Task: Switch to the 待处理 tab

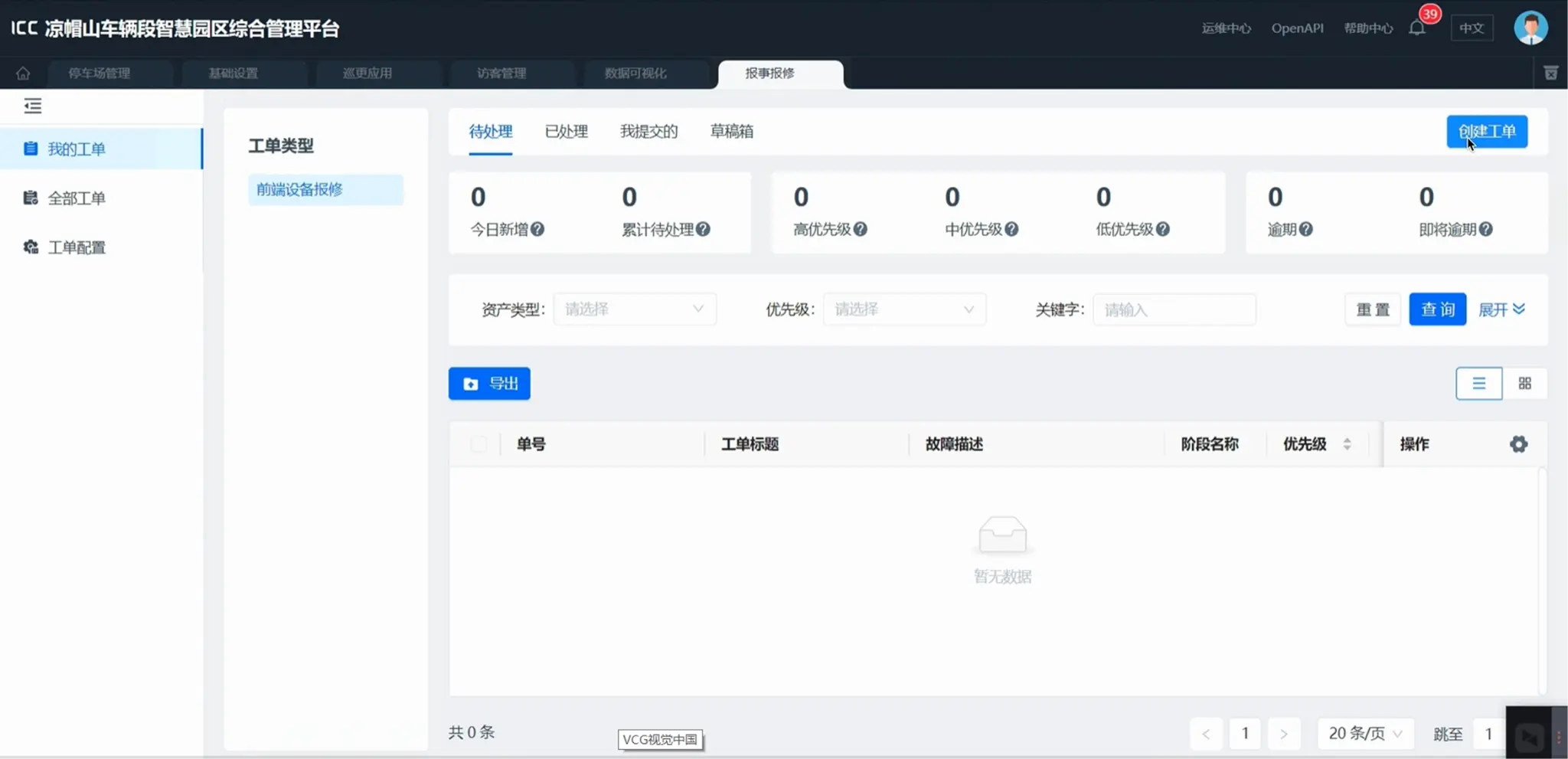Action: (491, 132)
